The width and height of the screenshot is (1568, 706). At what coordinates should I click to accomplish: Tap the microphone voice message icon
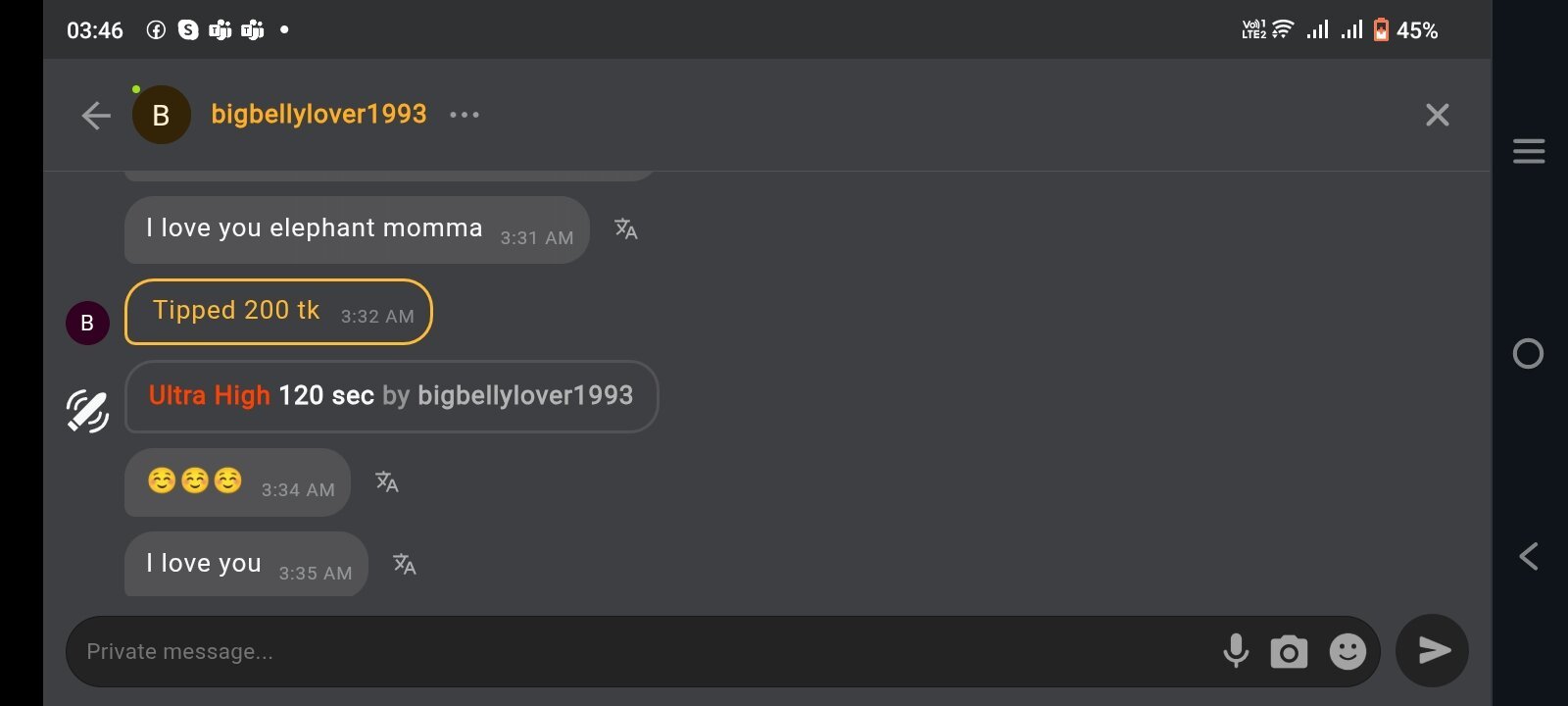pyautogui.click(x=1236, y=651)
